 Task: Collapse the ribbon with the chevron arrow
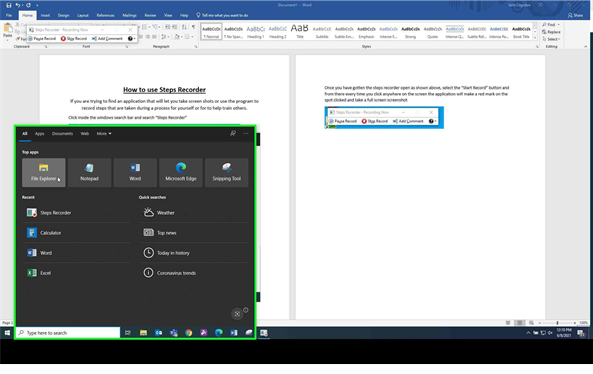[x=585, y=47]
